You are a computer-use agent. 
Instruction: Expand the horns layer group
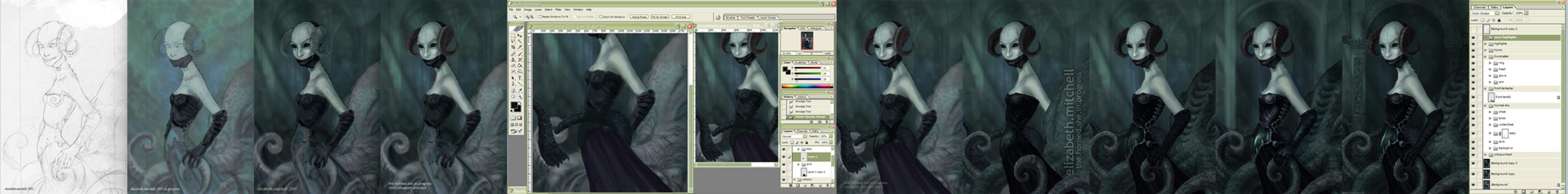click(x=1486, y=49)
